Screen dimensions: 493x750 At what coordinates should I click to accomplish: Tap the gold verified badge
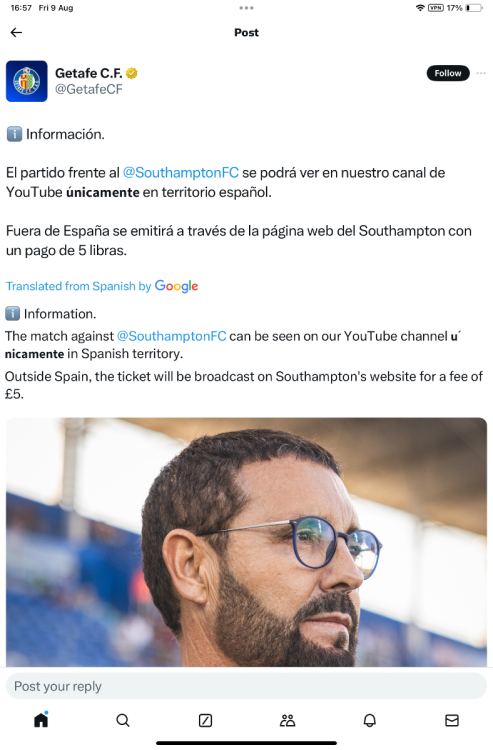pyautogui.click(x=131, y=73)
